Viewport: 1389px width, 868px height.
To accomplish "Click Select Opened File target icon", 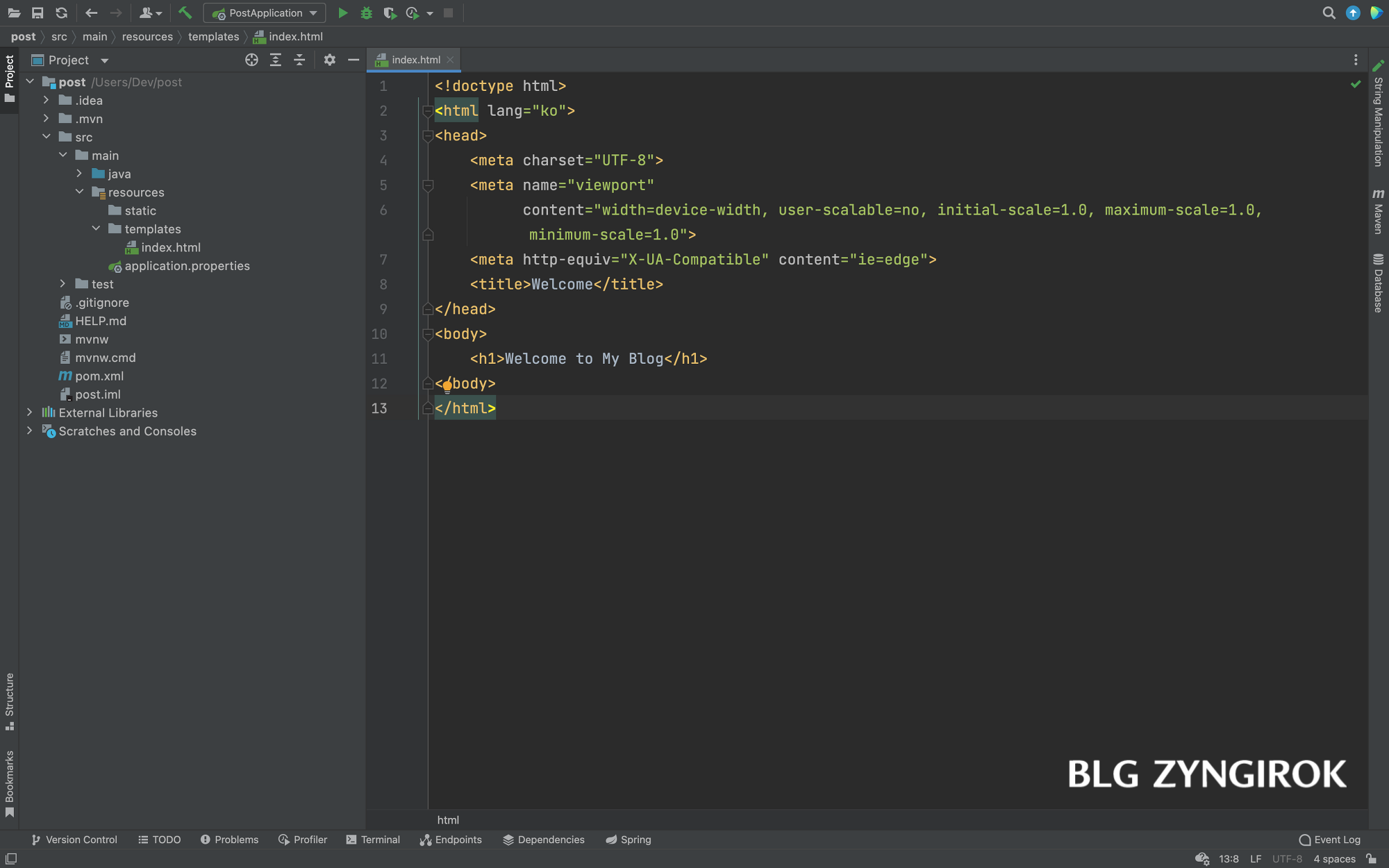I will point(251,60).
